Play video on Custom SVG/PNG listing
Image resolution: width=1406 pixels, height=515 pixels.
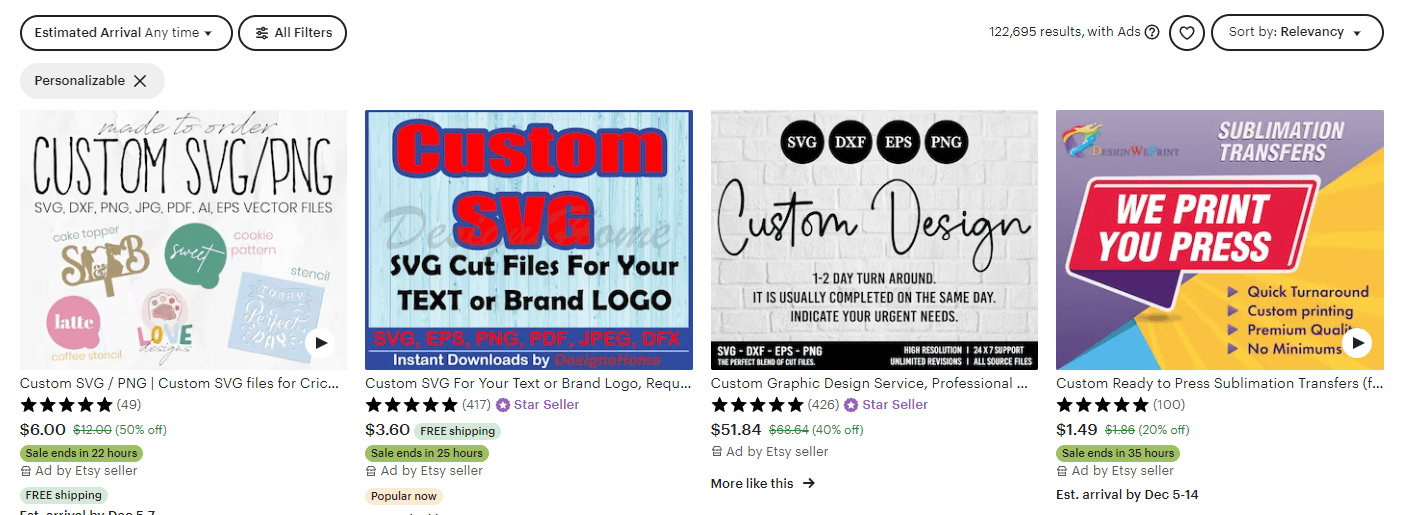pos(320,343)
